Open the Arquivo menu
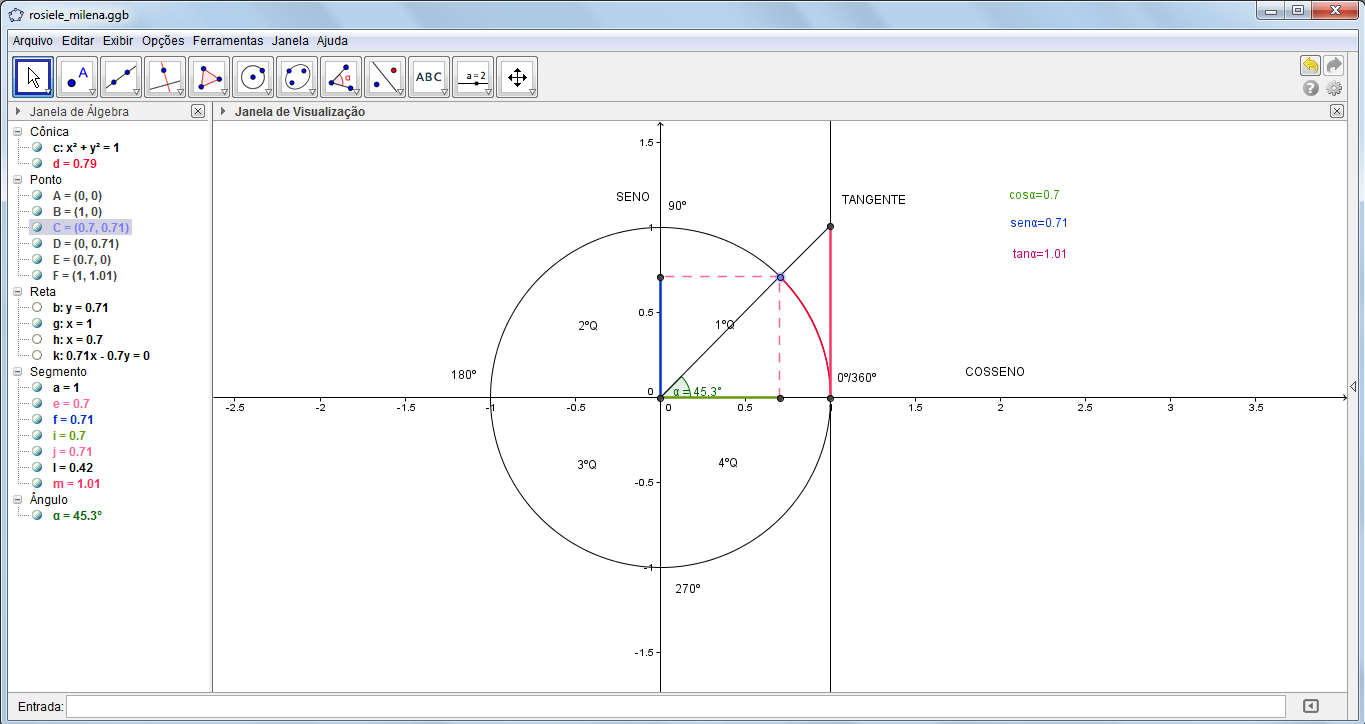Image resolution: width=1365 pixels, height=724 pixels. click(33, 41)
